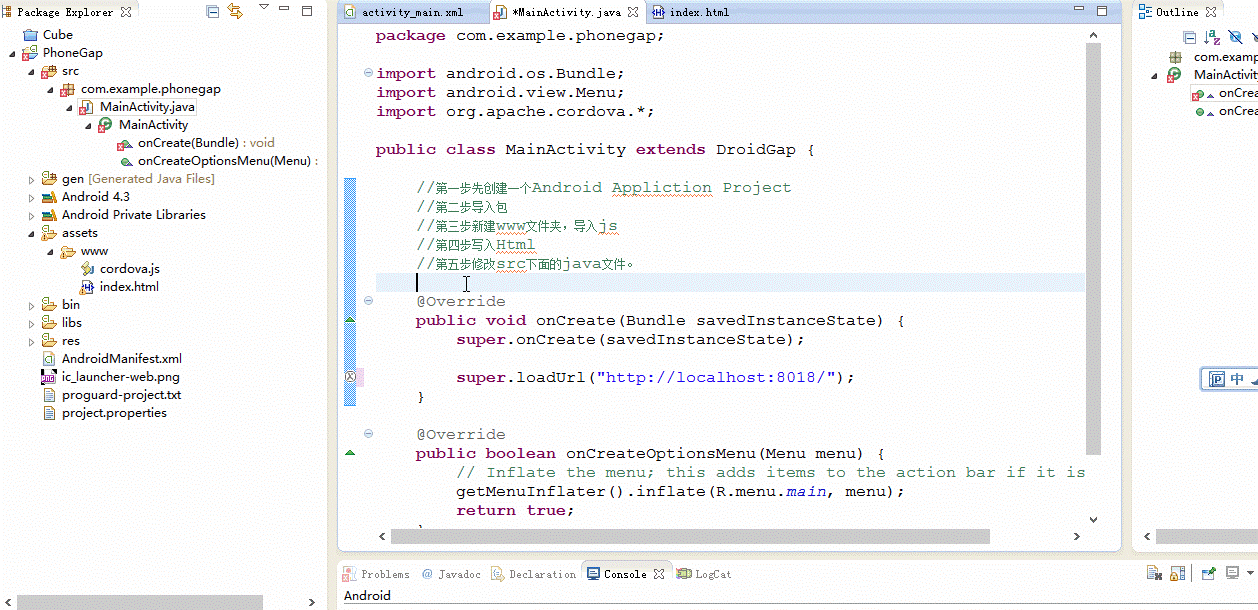Click error marker beside loadUrl line
Image resolution: width=1258 pixels, height=610 pixels.
coord(350,377)
